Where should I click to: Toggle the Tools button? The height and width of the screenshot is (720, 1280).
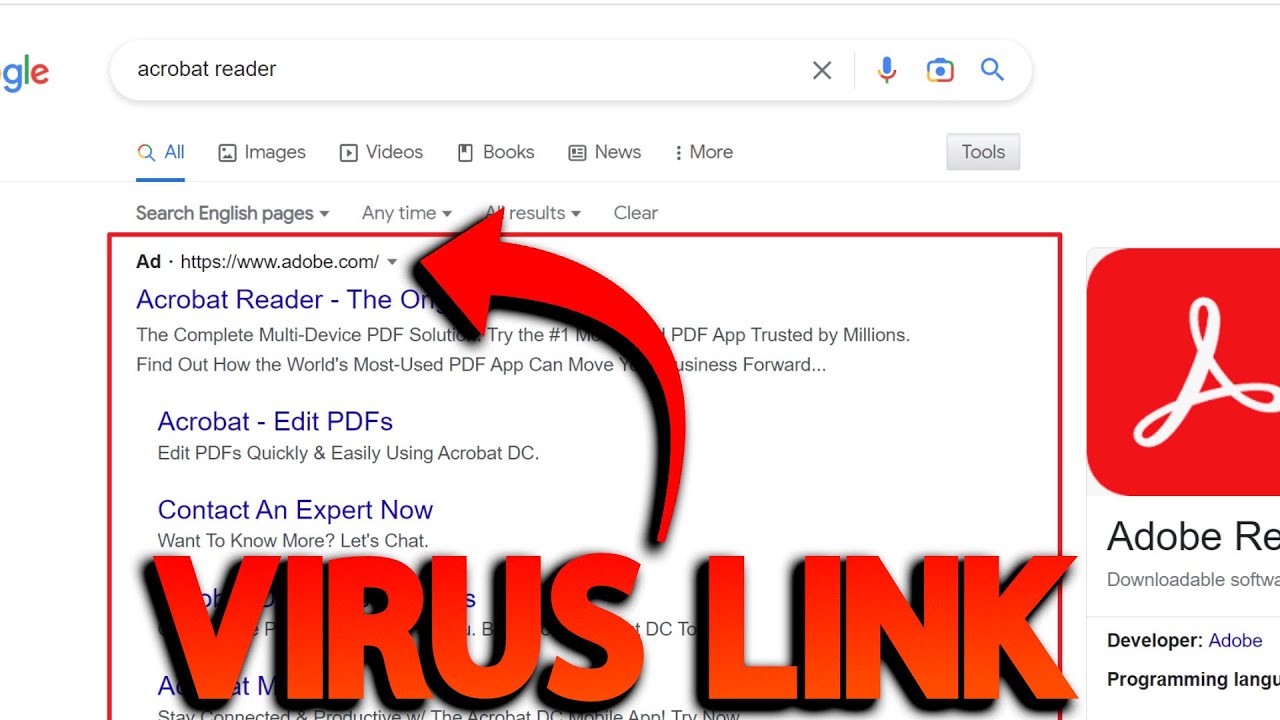pos(983,152)
